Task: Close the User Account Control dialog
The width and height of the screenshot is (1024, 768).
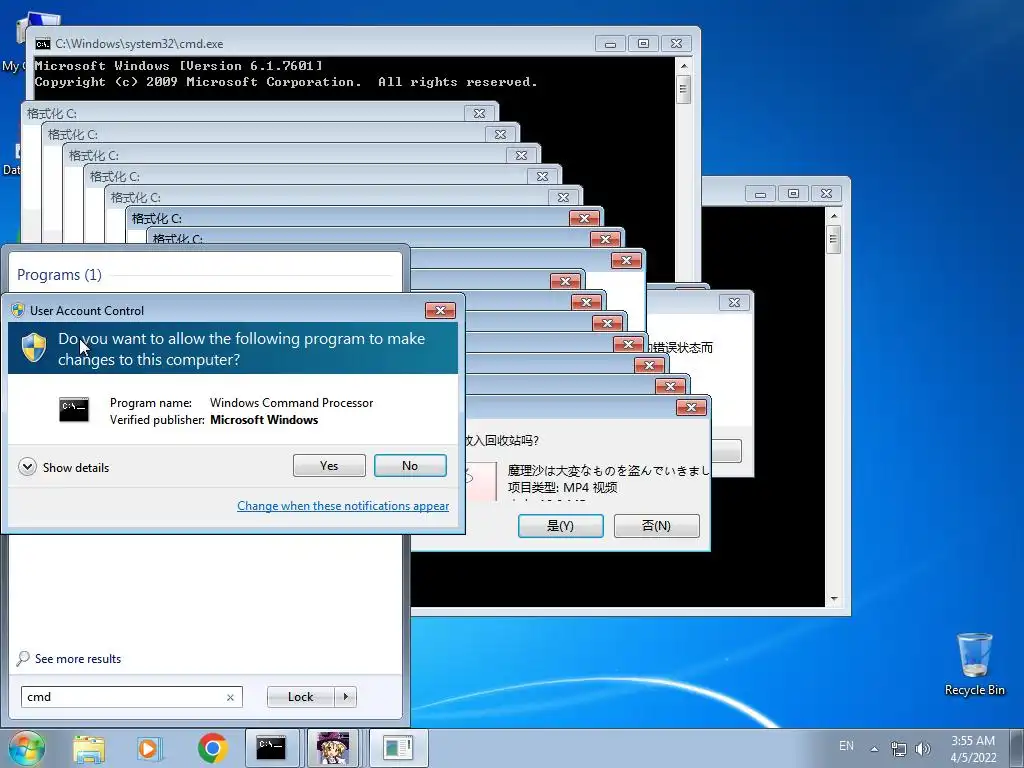Action: point(440,310)
